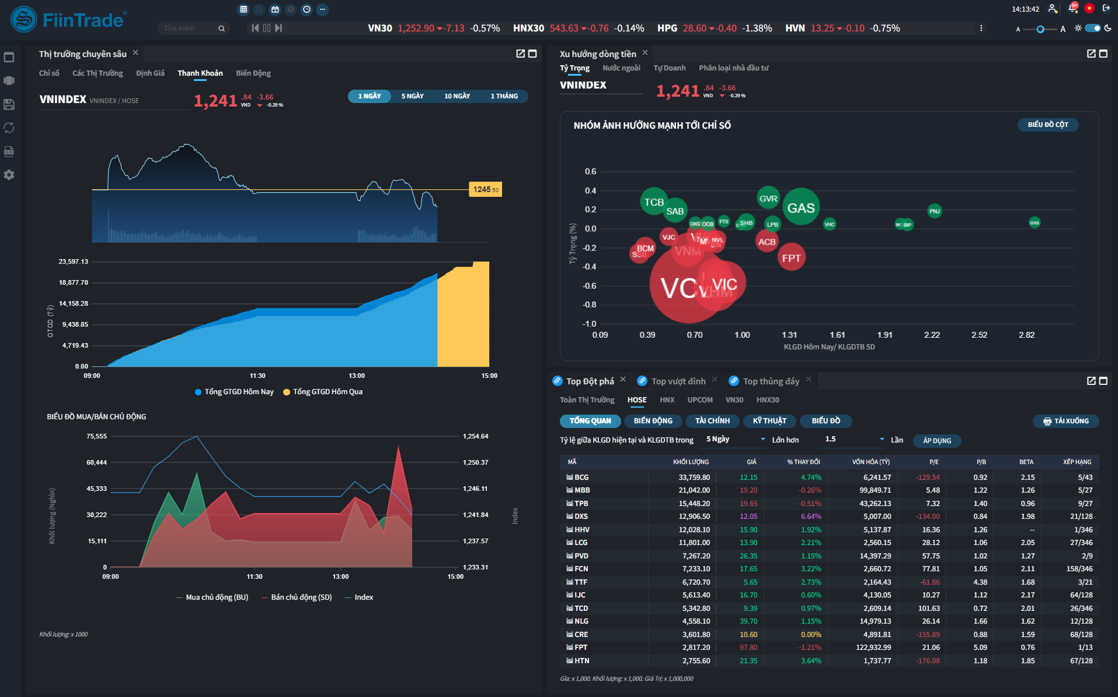The image size is (1118, 697).
Task: Select the 1 NGÀY time range
Action: click(x=369, y=96)
